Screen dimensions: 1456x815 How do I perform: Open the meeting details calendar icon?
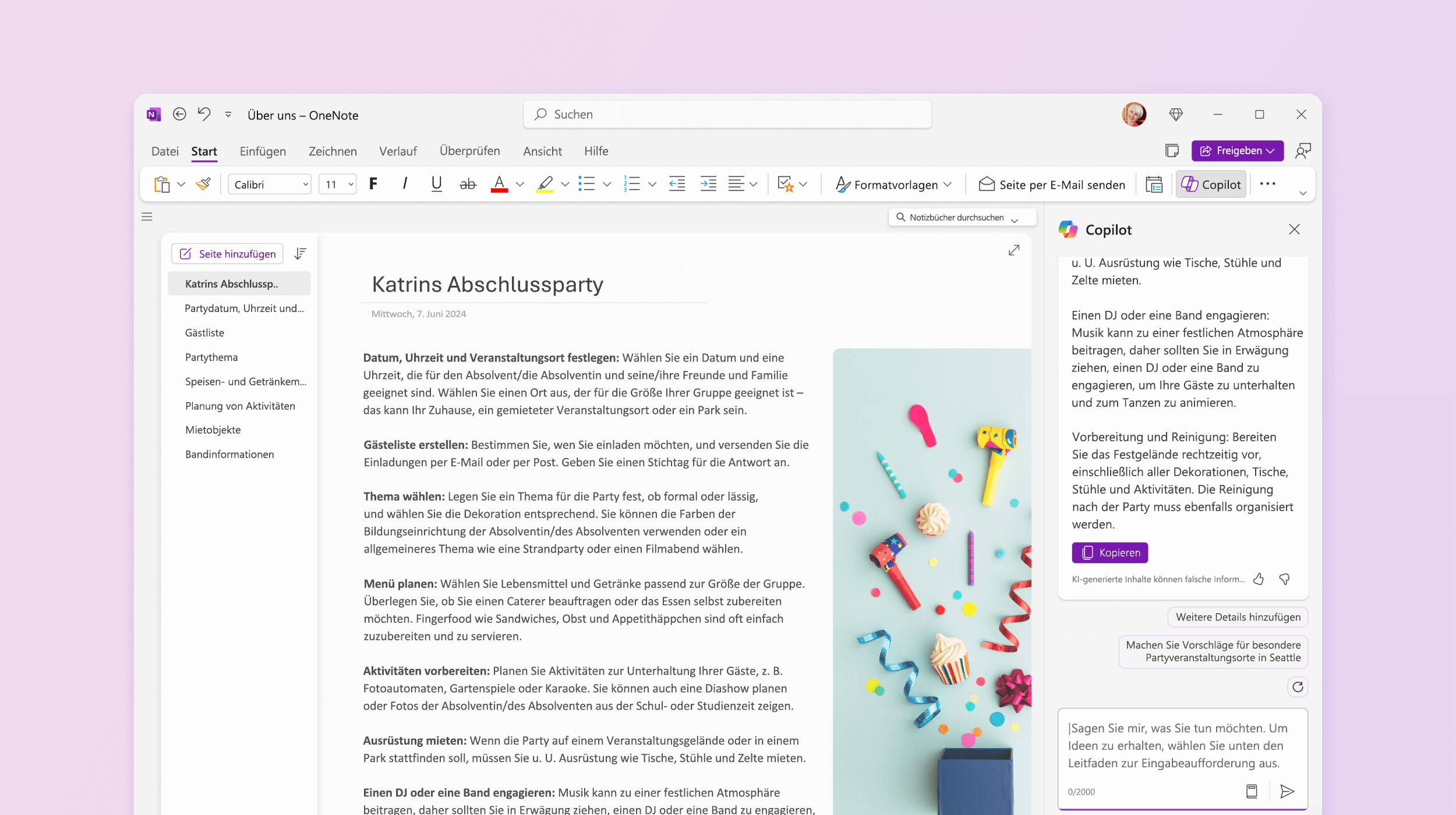1154,185
